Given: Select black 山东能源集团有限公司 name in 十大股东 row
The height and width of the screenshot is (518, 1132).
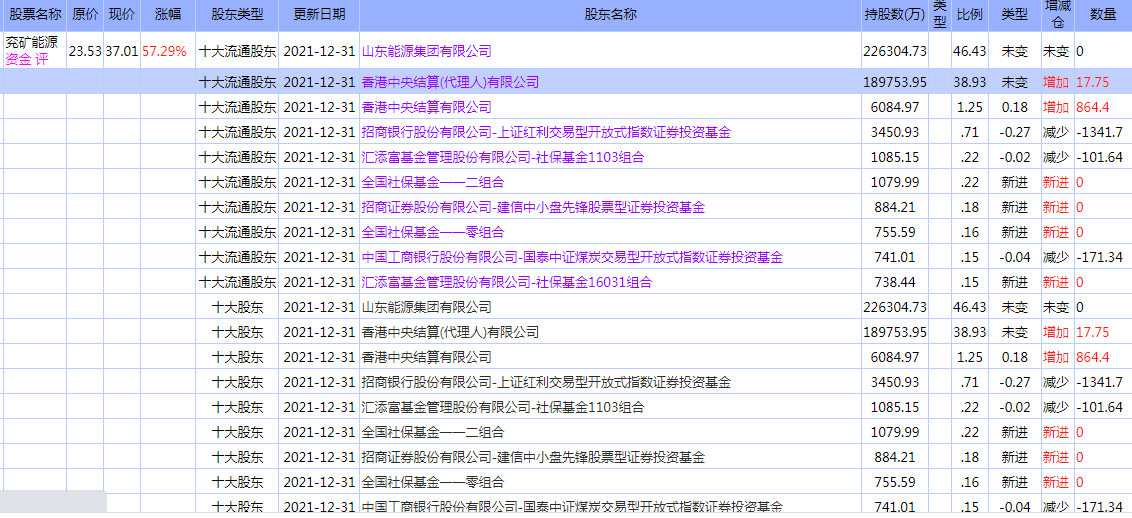Looking at the screenshot, I should [x=426, y=307].
